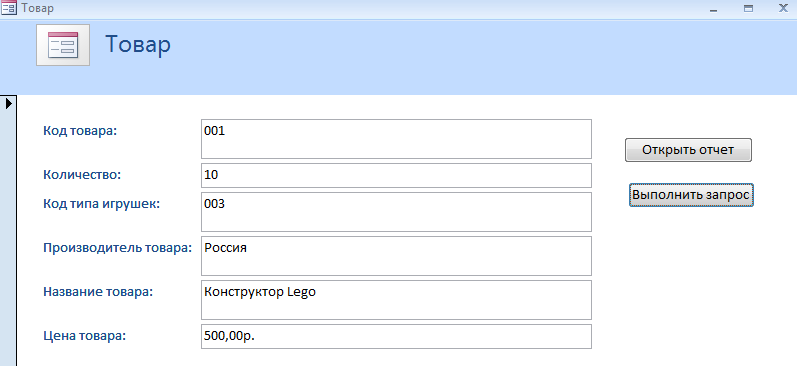Run the query with Выполнить запрос button
This screenshot has height=366, width=797.
pos(691,195)
